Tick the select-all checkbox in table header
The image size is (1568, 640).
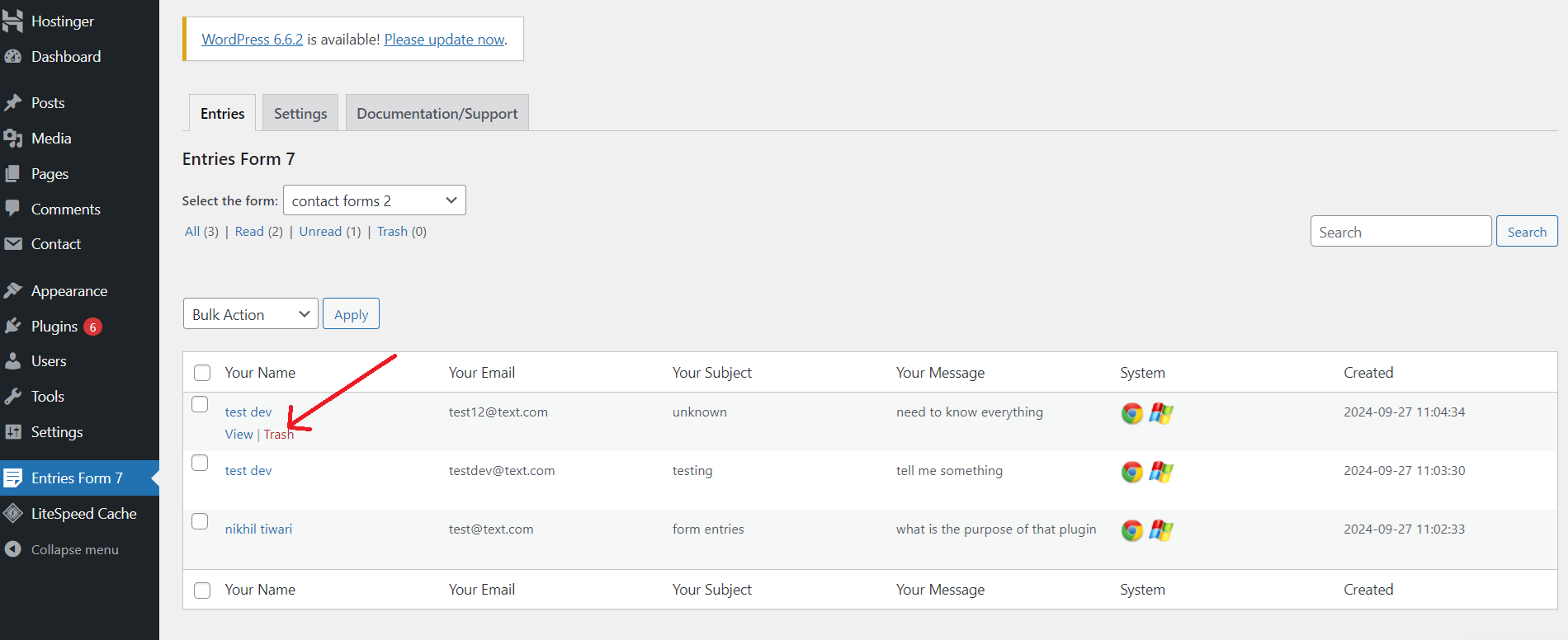(x=202, y=373)
